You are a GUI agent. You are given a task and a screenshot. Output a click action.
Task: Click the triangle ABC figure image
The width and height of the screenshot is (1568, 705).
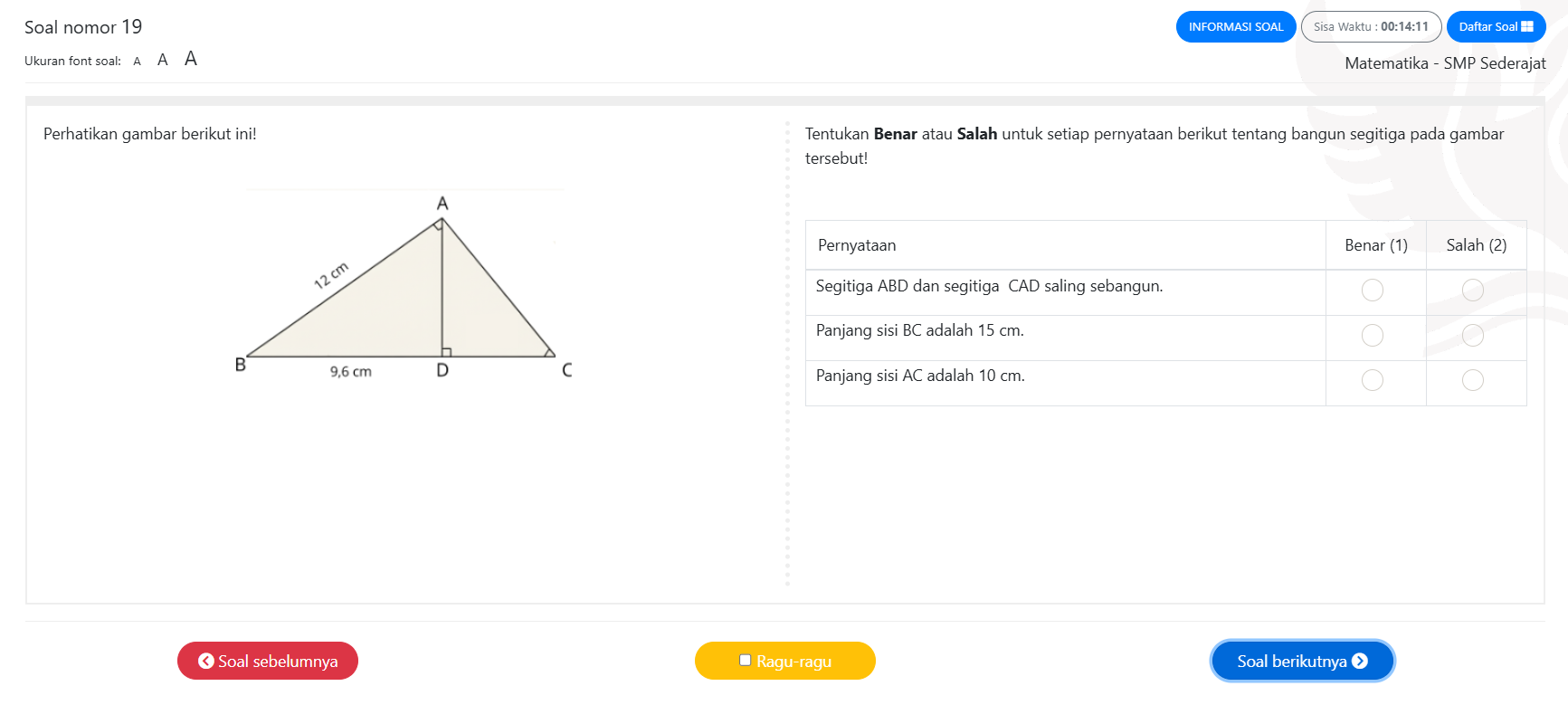404,290
